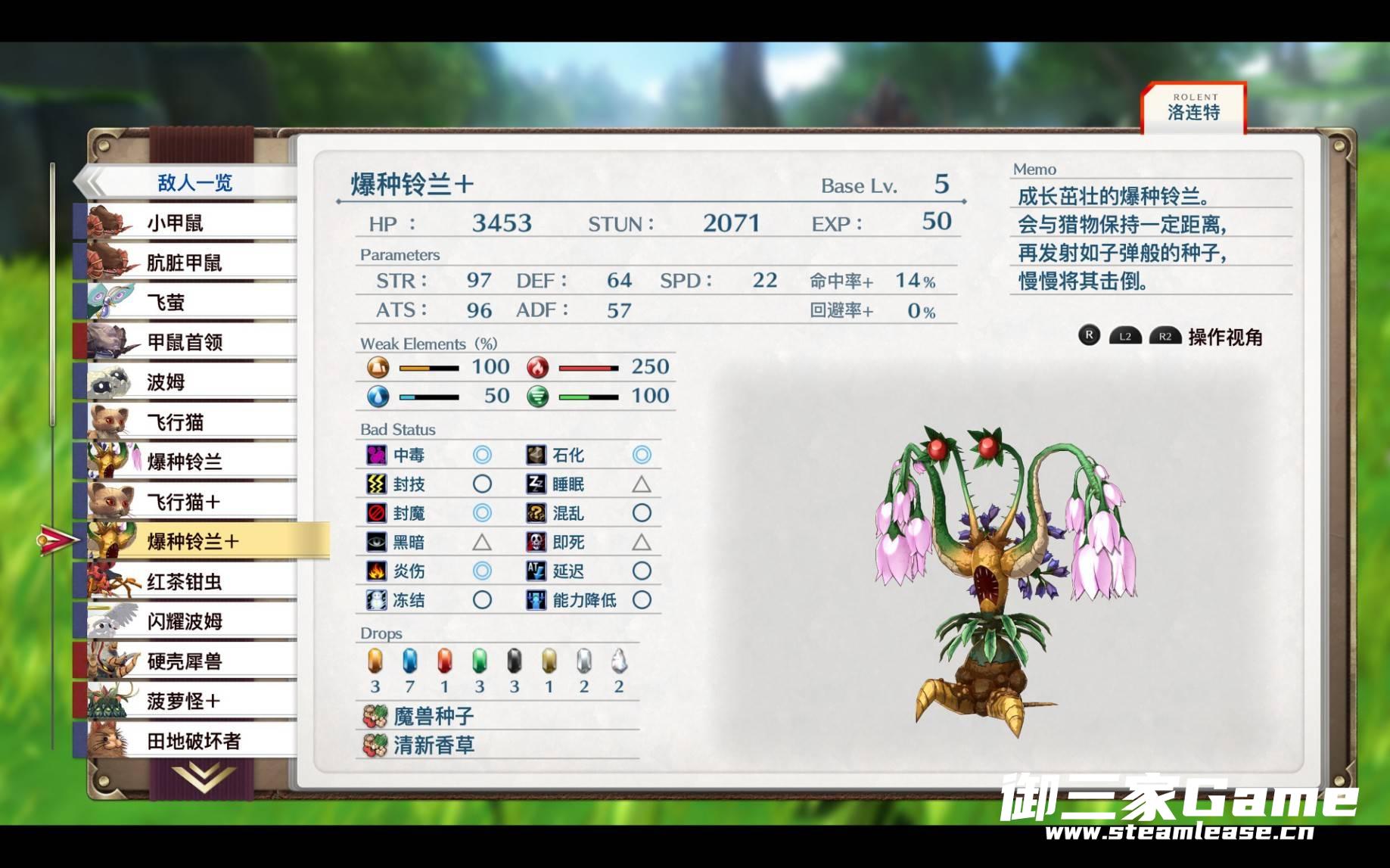
Task: Click the double-circle marker beside 石化
Action: (642, 455)
